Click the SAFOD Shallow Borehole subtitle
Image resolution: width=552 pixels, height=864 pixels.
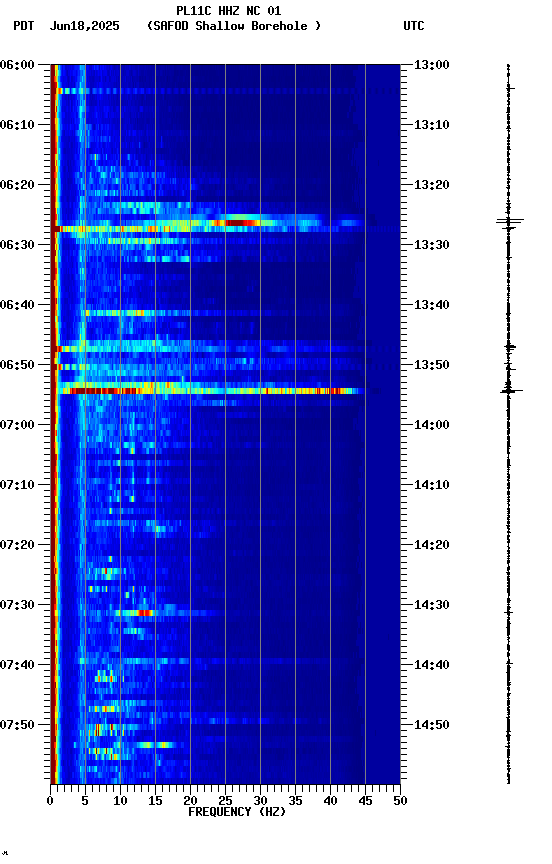pyautogui.click(x=234, y=26)
